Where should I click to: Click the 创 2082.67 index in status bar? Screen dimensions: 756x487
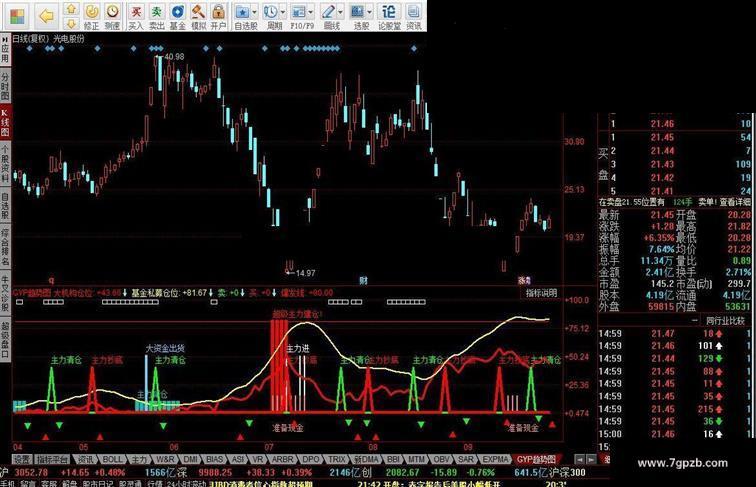pyautogui.click(x=390, y=473)
